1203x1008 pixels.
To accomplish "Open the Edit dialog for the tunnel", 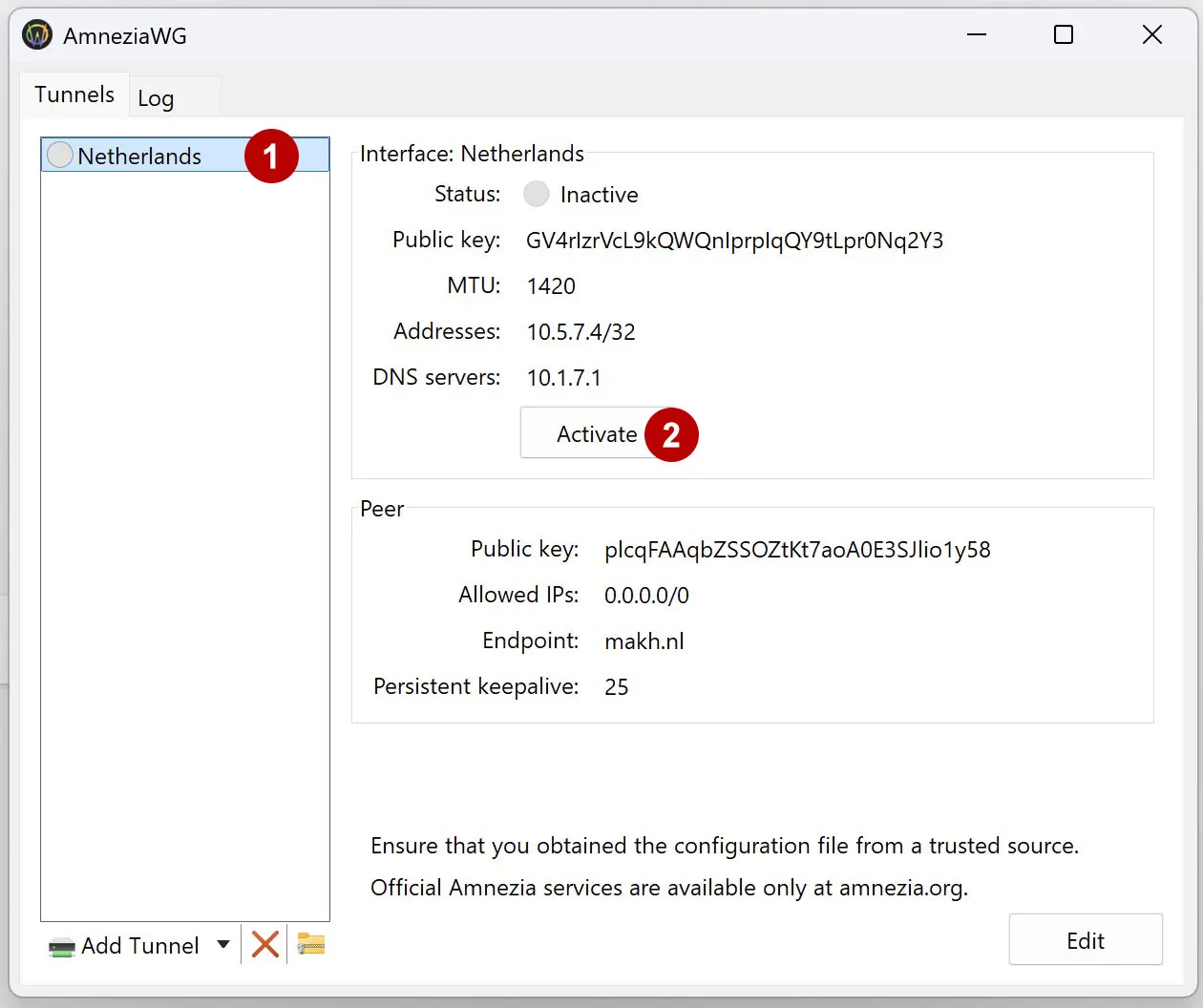I will tap(1086, 939).
